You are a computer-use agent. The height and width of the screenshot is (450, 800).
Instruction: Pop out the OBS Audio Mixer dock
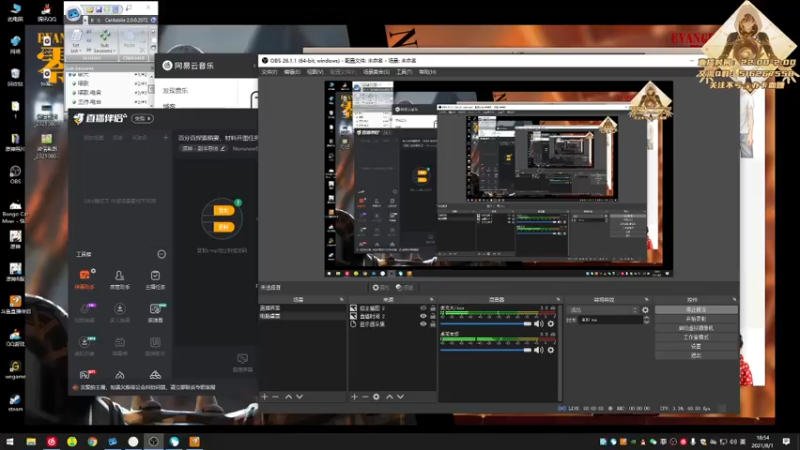click(x=558, y=299)
